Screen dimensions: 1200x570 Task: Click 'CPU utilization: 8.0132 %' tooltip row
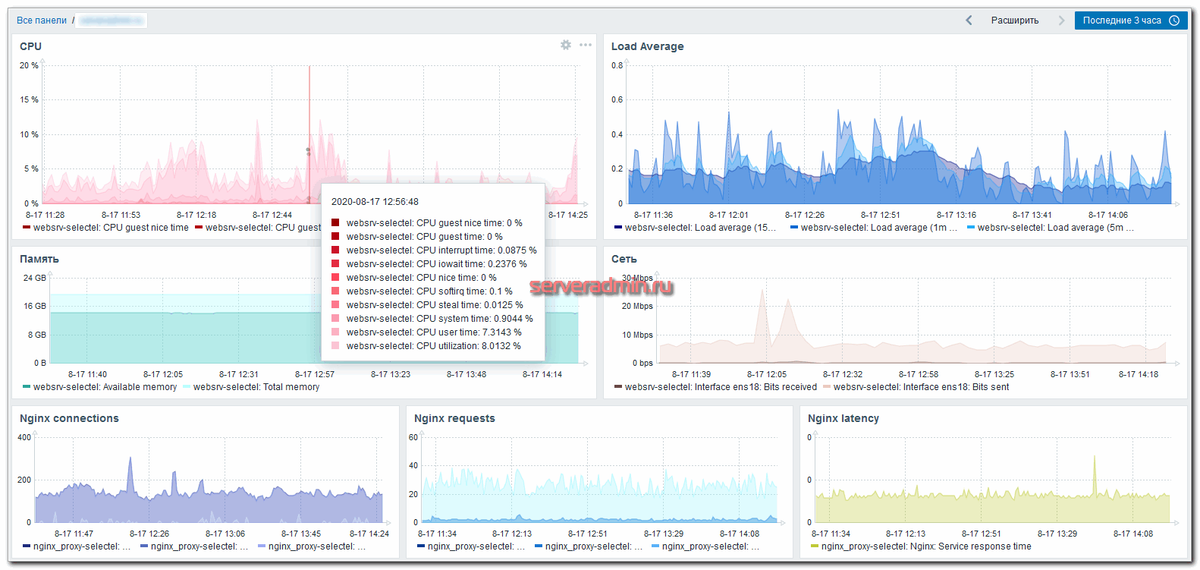426,346
